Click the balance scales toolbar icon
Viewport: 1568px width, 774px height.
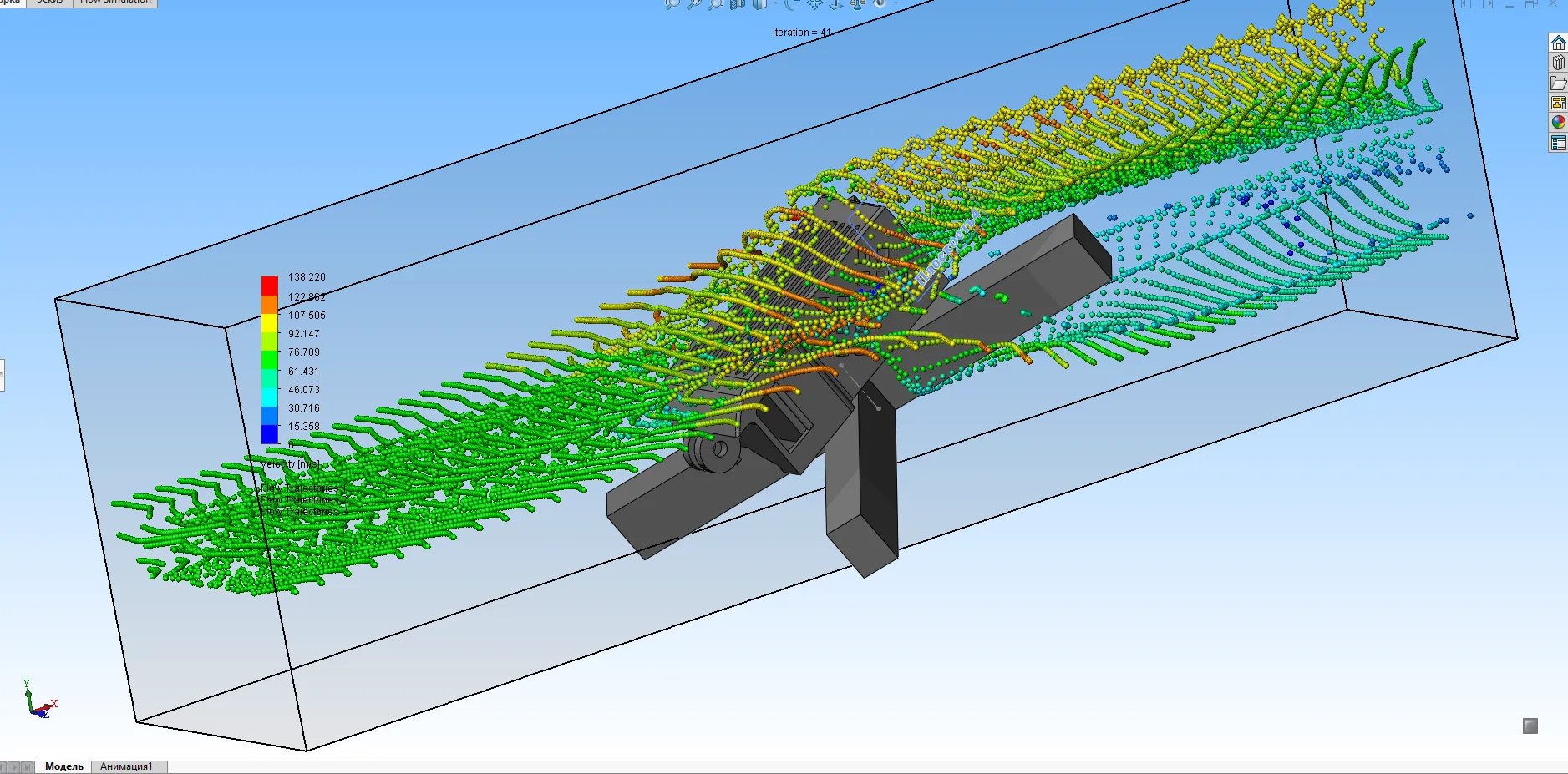point(858,3)
